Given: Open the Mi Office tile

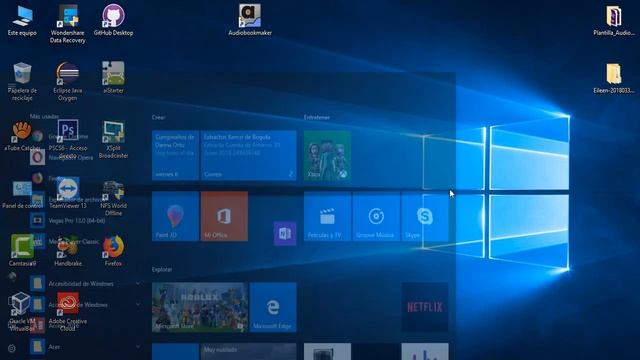Looking at the screenshot, I should tap(224, 216).
